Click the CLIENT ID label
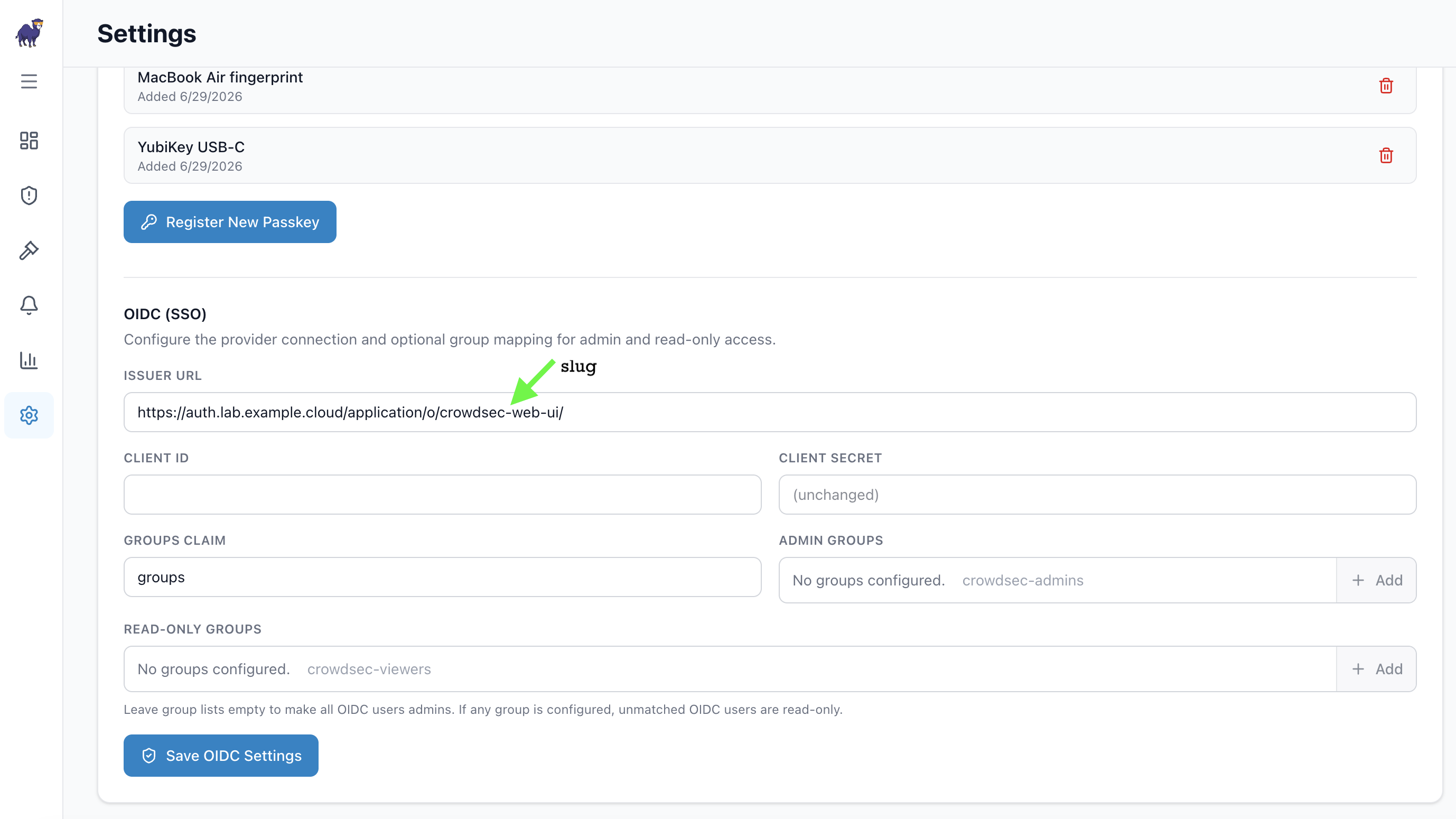1456x819 pixels. (x=156, y=459)
